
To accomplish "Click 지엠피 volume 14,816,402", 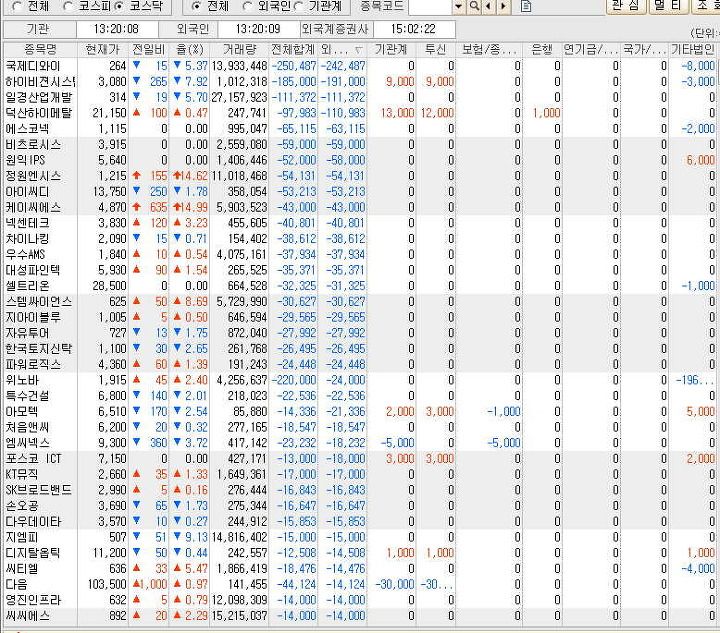I will coord(239,537).
